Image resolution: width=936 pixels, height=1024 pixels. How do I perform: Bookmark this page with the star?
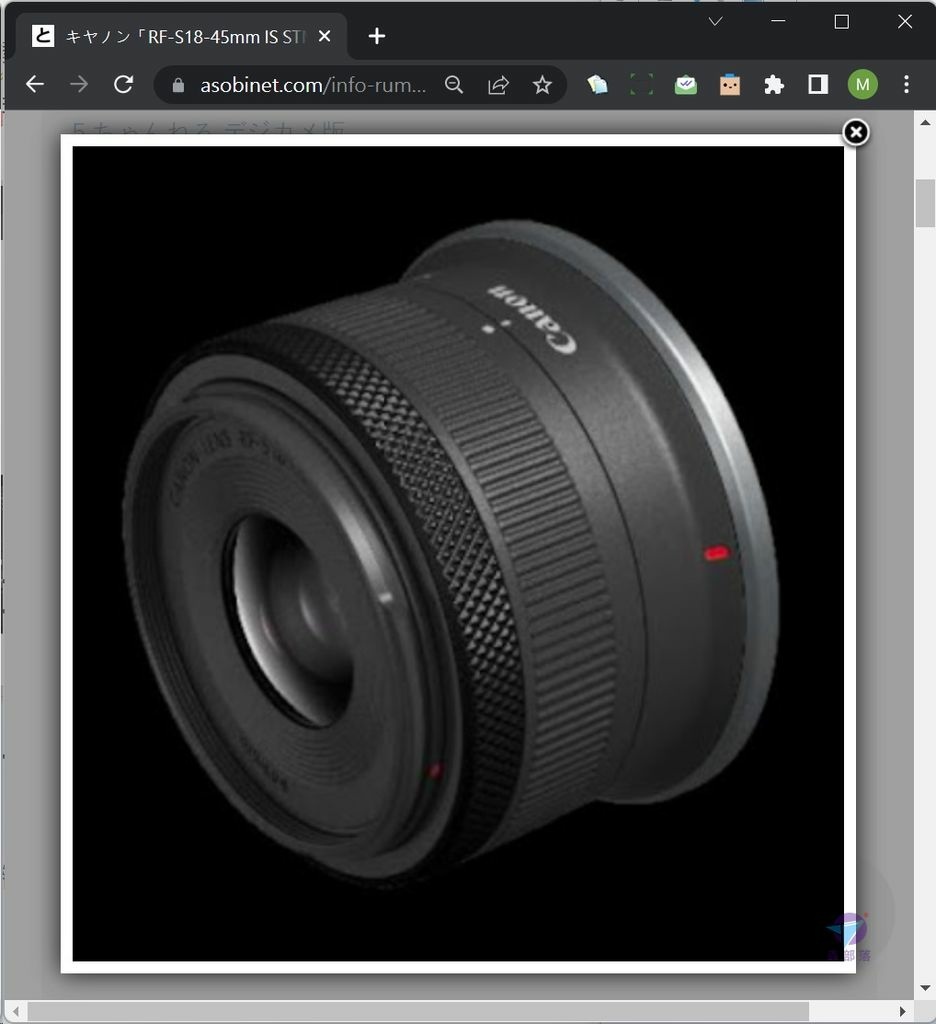coord(542,84)
